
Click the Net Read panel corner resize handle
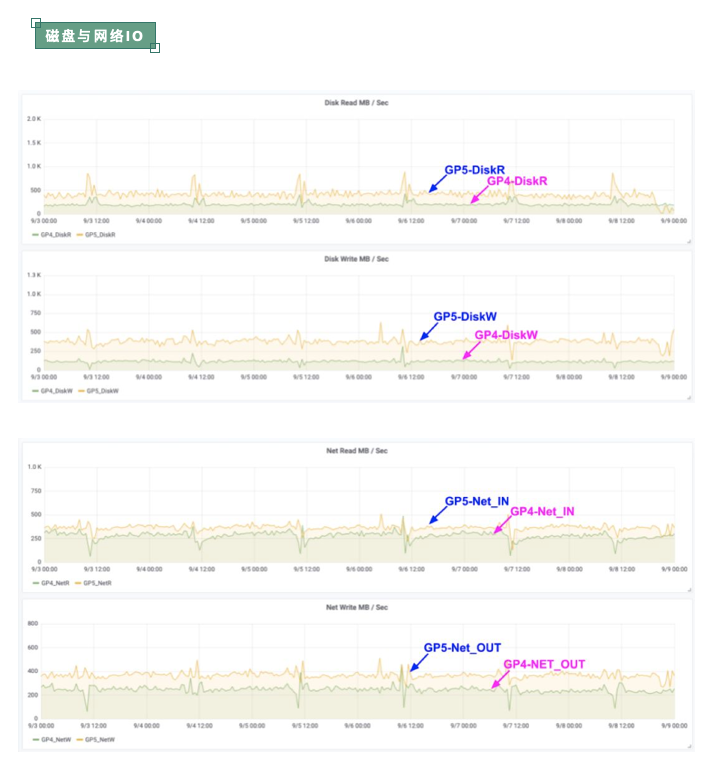pos(690,590)
